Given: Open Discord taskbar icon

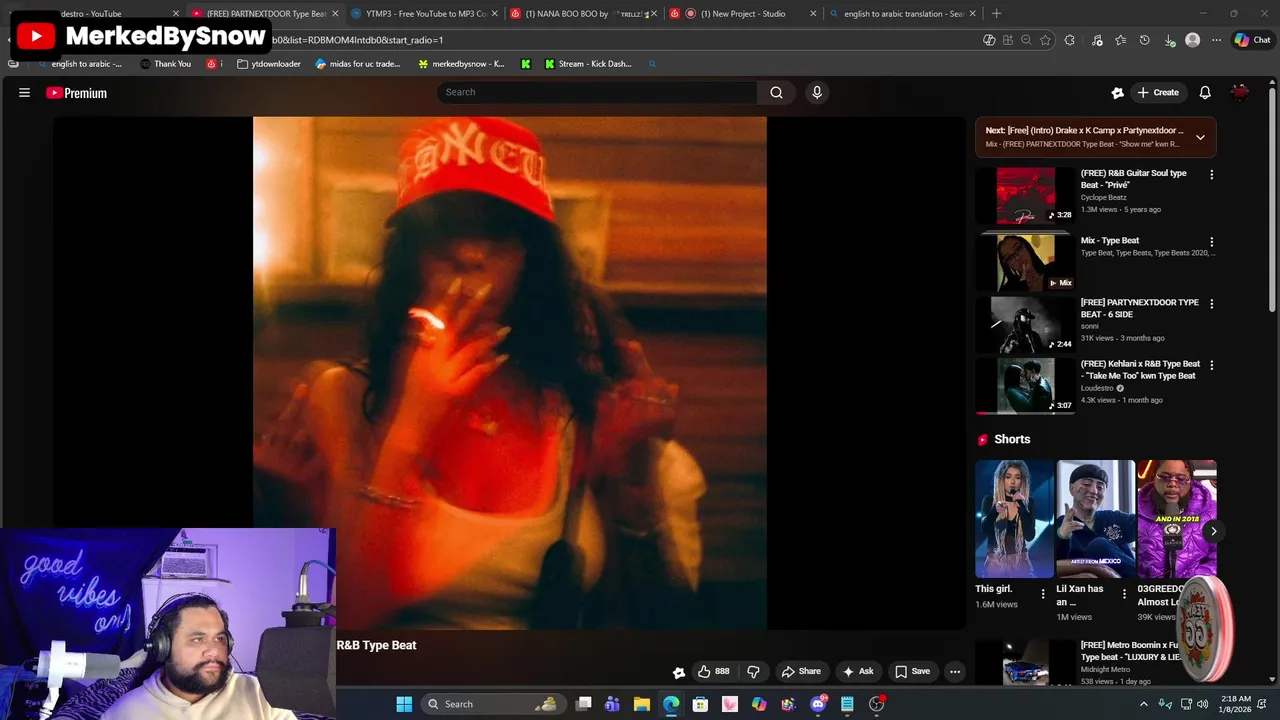Looking at the screenshot, I should click(818, 704).
